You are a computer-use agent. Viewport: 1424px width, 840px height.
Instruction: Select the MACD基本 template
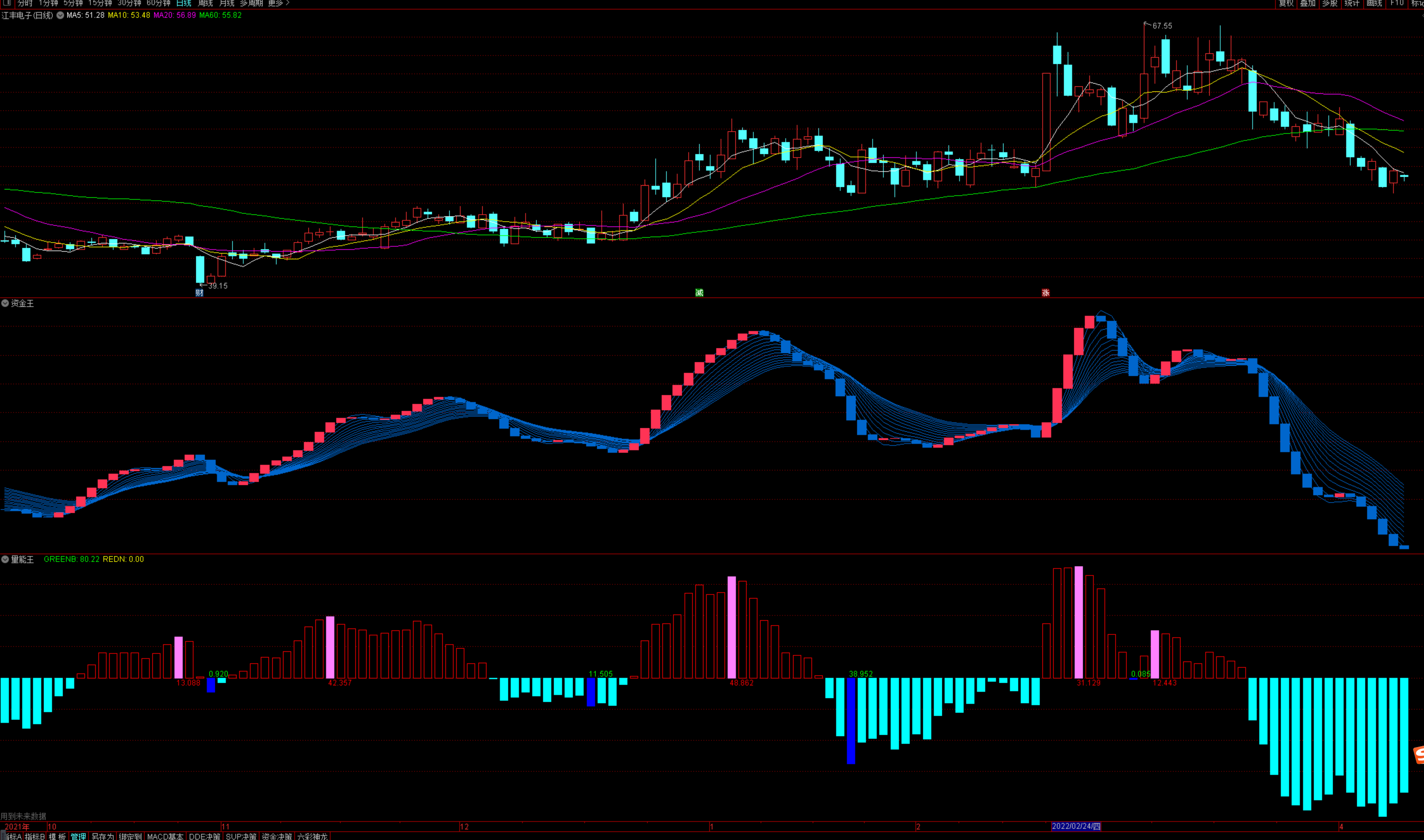pos(165,836)
